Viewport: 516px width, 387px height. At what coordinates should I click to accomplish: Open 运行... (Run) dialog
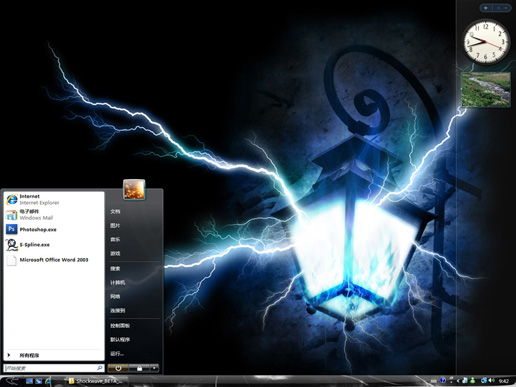coord(117,353)
